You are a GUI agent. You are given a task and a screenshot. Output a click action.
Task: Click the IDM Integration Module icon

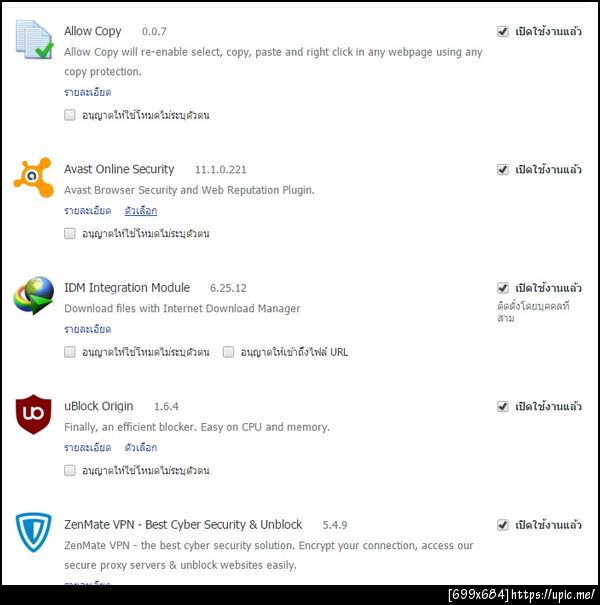(x=34, y=296)
